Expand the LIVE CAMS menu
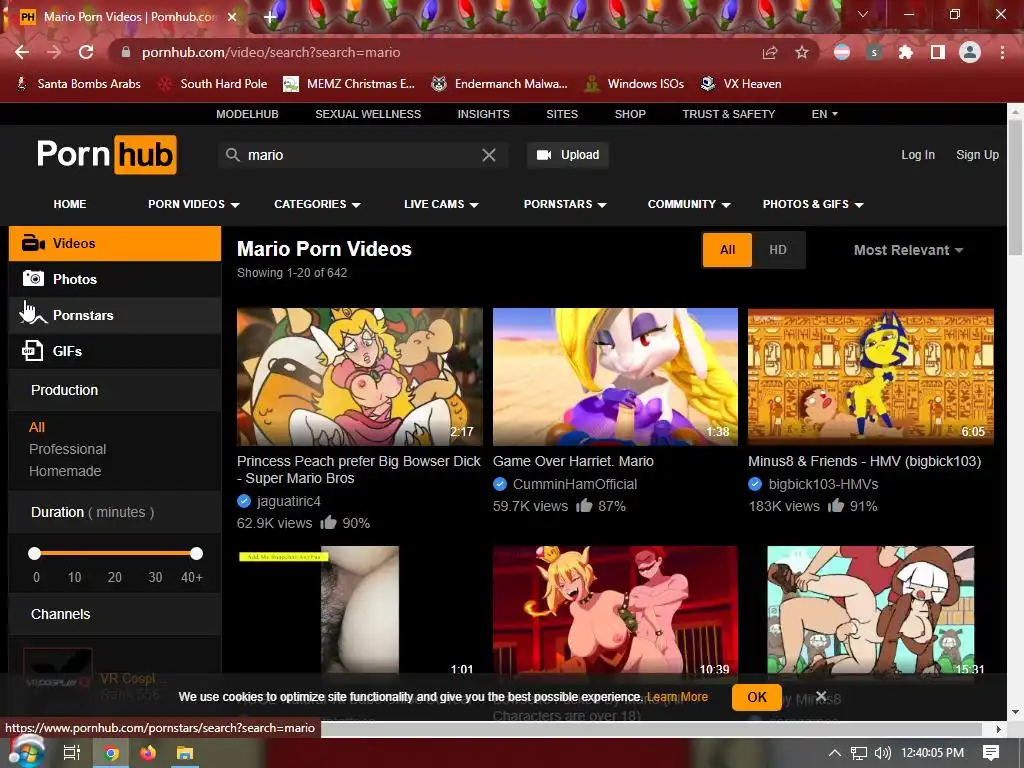This screenshot has height=768, width=1024. point(441,204)
